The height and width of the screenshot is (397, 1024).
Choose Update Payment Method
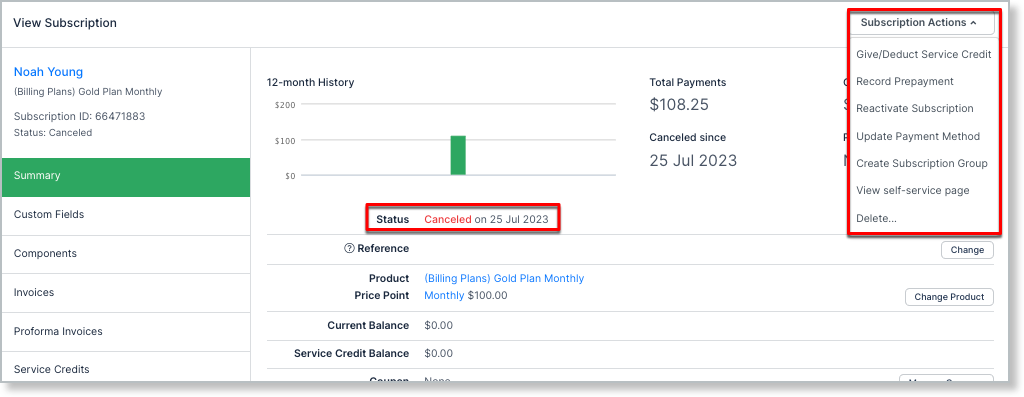(918, 136)
